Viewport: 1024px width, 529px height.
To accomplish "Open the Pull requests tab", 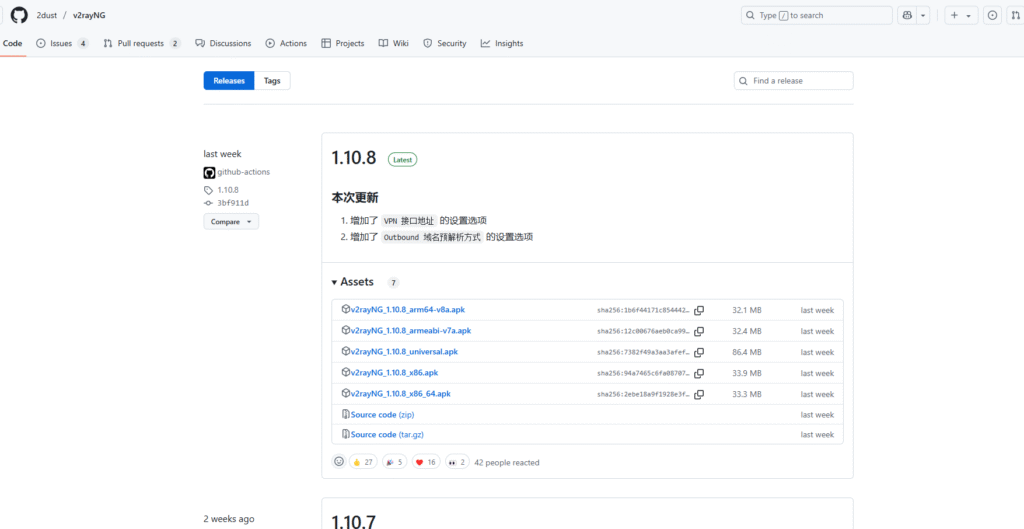I will pos(141,44).
